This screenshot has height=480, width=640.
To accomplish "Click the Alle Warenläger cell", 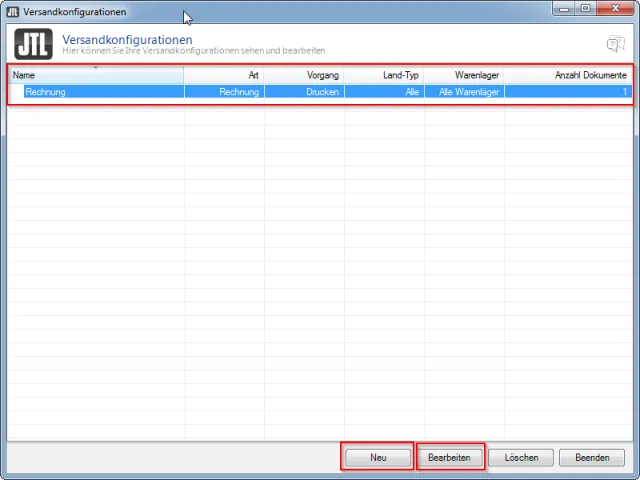I will 464,92.
